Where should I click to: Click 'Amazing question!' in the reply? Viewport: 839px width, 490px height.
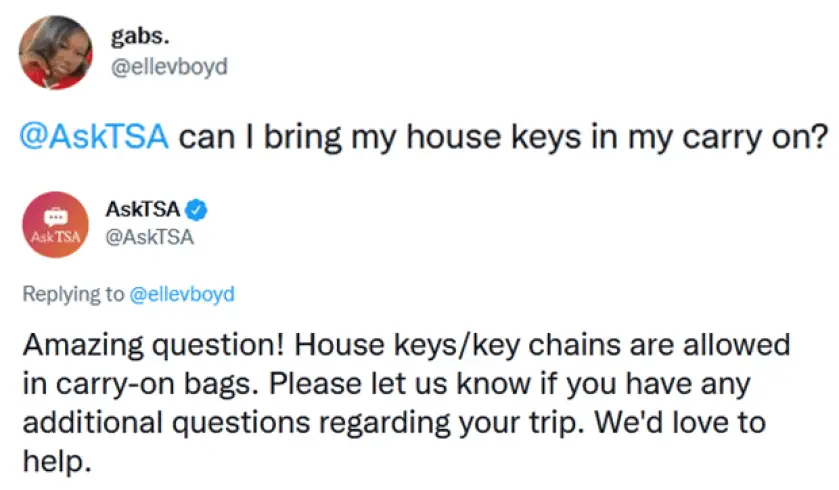(x=153, y=345)
